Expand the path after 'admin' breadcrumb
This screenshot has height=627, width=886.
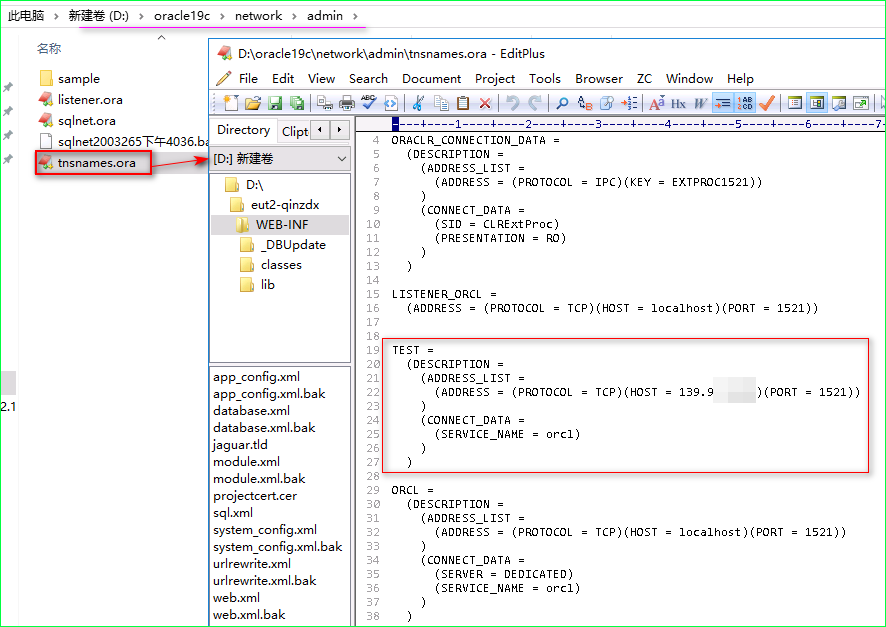pyautogui.click(x=356, y=16)
